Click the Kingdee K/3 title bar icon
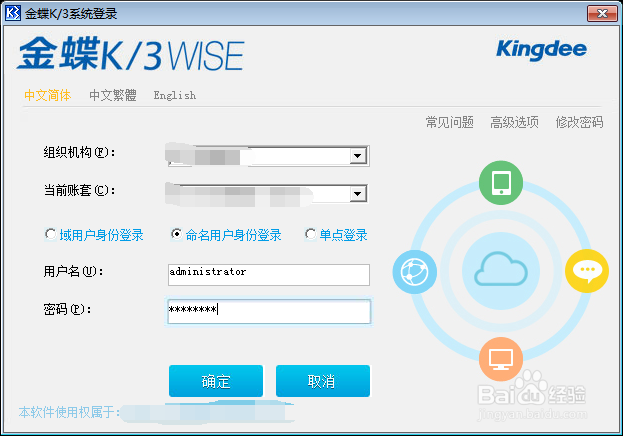 click(x=13, y=13)
